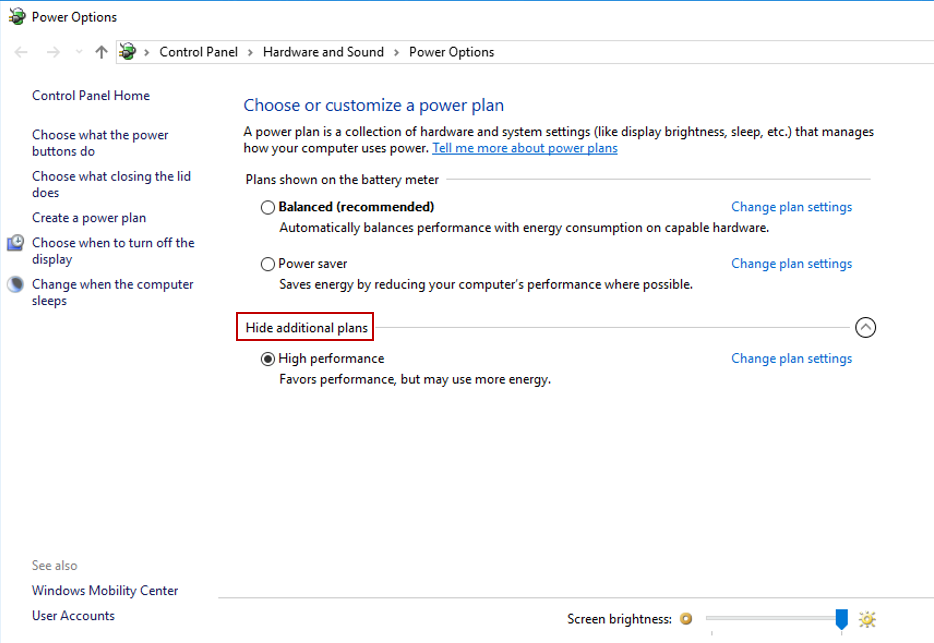
Task: Click the Up arrow in navigation bar
Action: point(100,51)
